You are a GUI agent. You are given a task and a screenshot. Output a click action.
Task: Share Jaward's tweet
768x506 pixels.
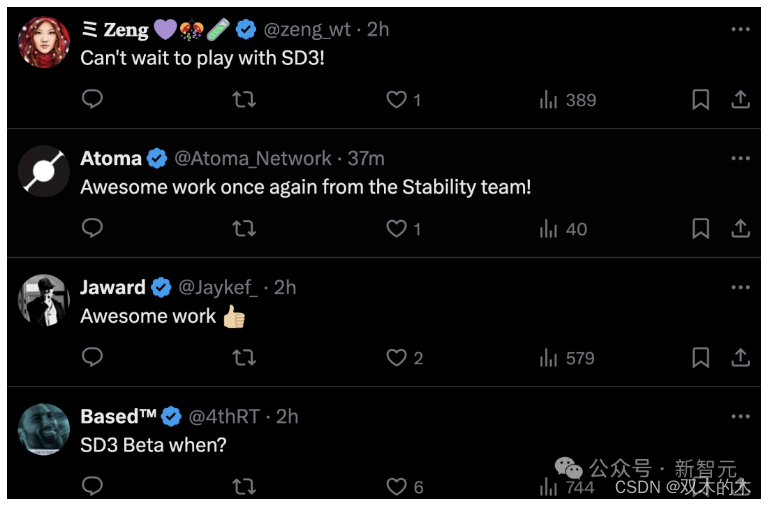(x=740, y=358)
